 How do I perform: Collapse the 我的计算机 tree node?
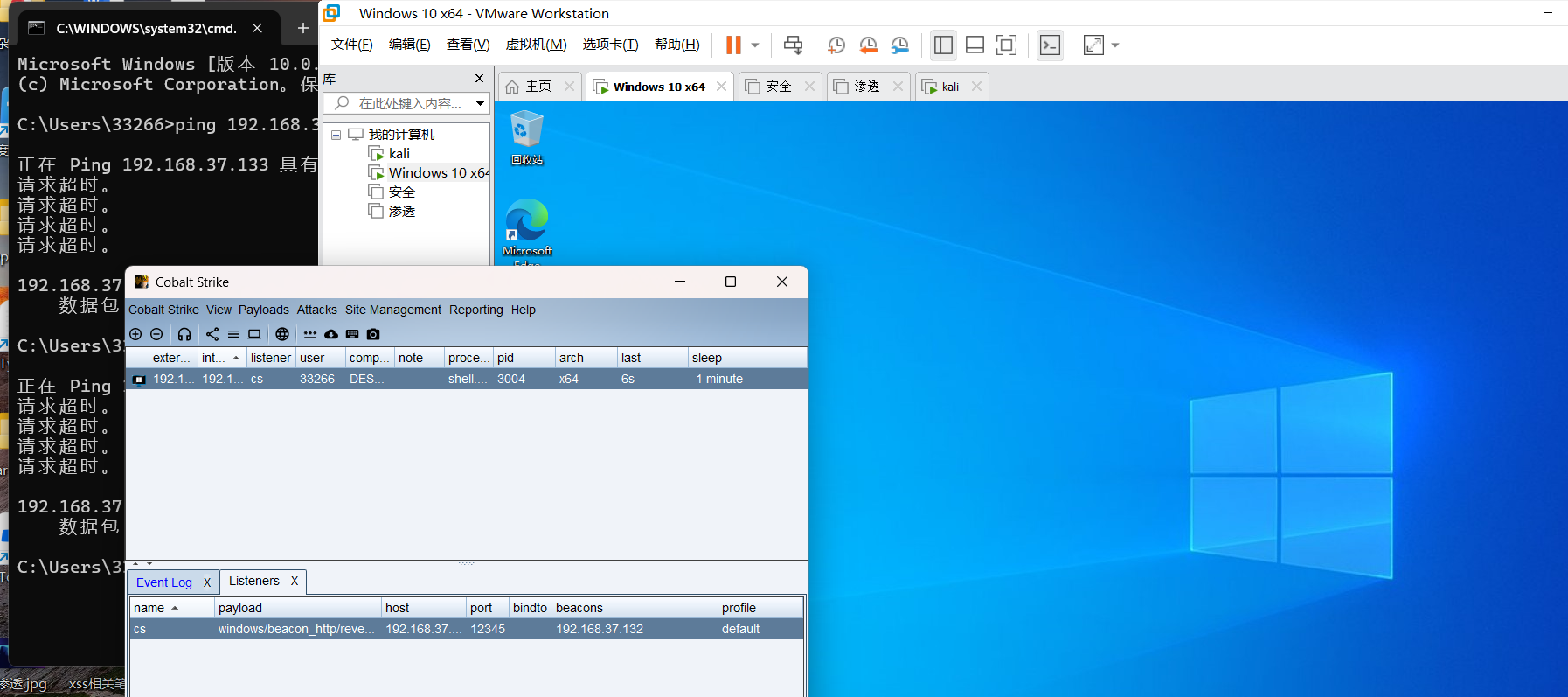tap(336, 135)
